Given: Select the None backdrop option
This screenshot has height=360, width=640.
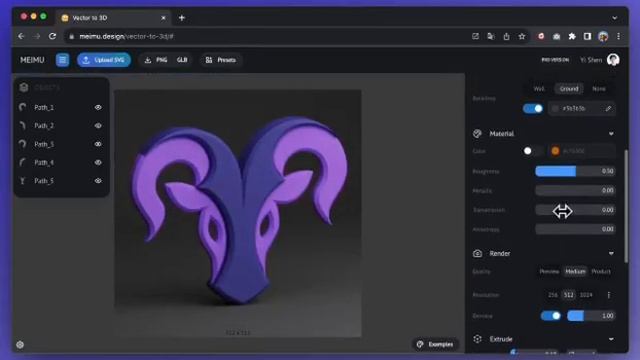Looking at the screenshot, I should 599,89.
